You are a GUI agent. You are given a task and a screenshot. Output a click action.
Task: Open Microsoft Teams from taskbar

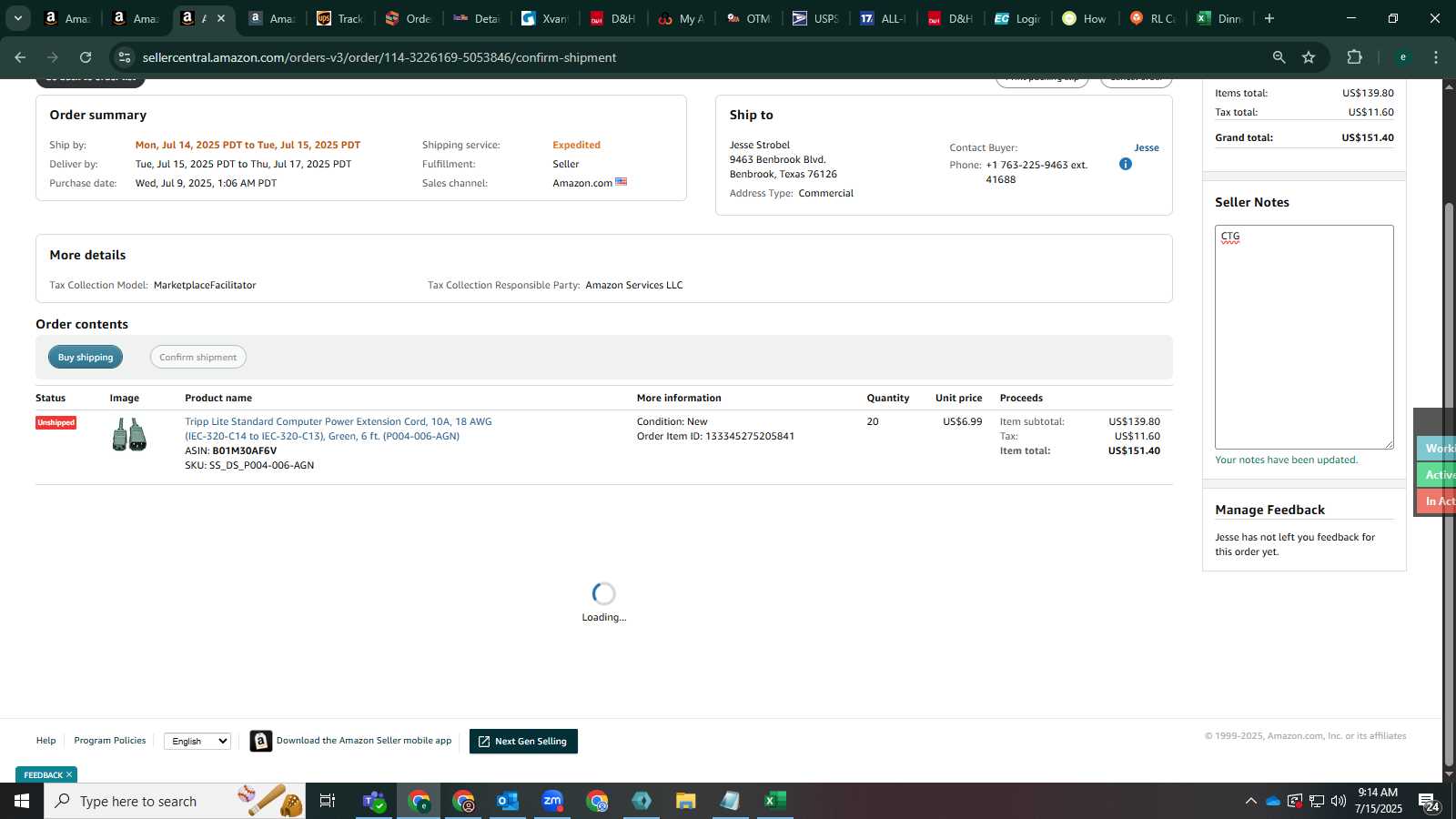374,801
